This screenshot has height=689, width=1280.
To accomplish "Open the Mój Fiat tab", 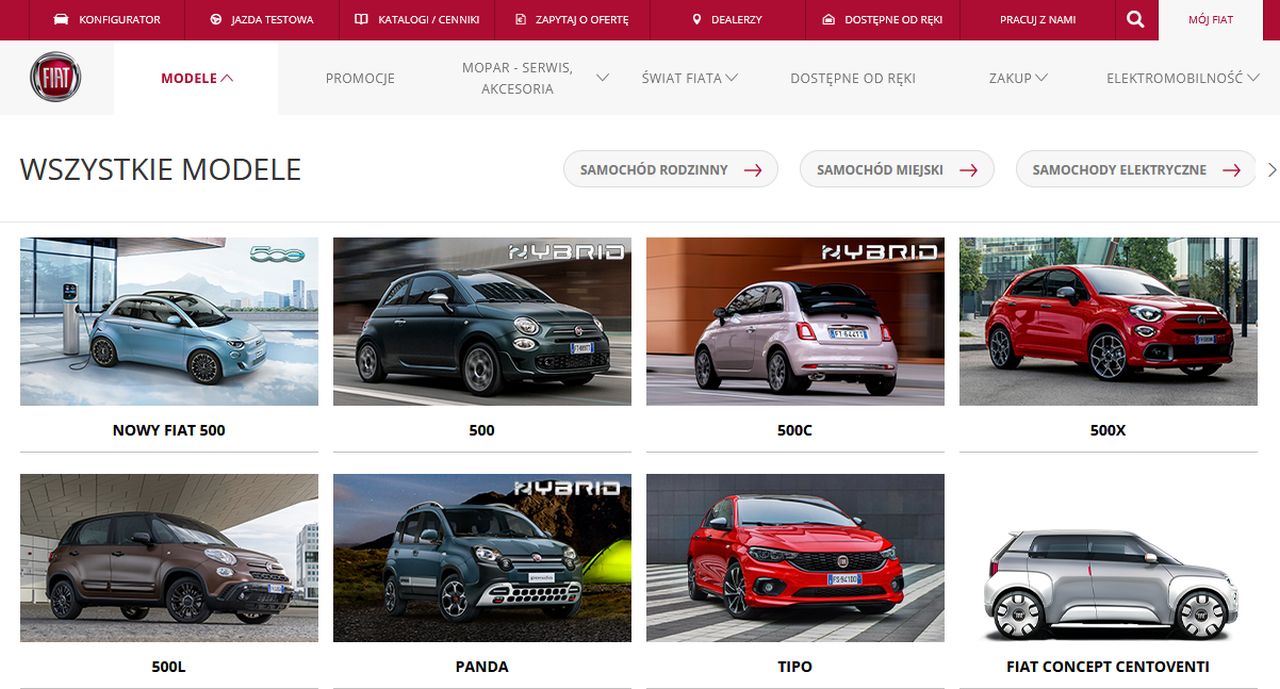I will (x=1210, y=20).
